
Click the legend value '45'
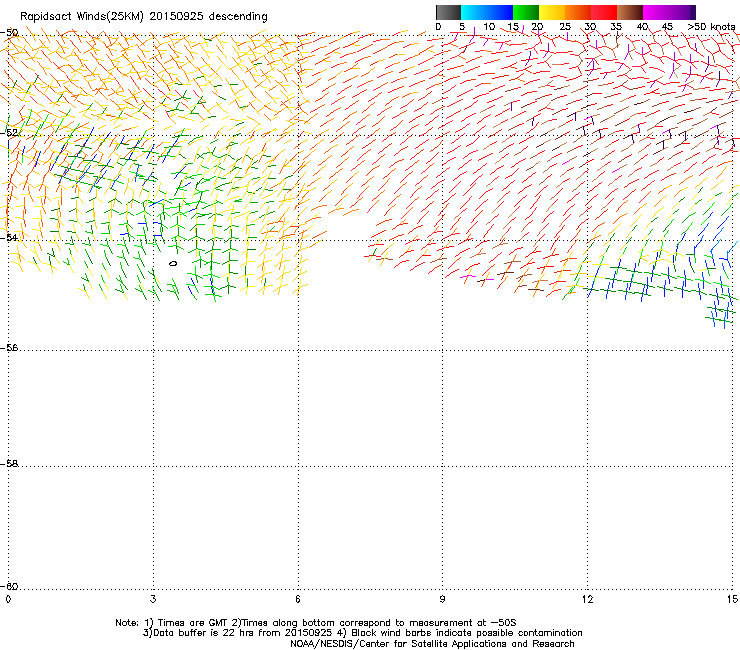coord(667,27)
